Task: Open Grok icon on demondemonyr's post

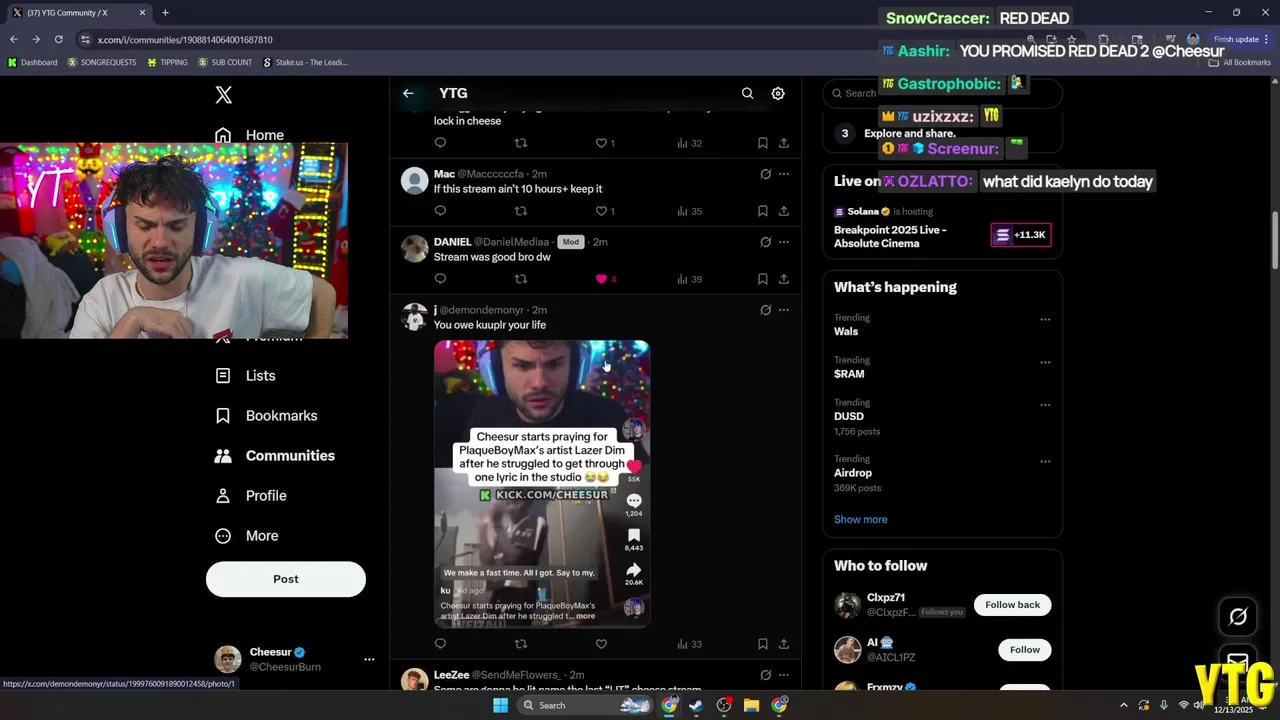Action: click(765, 310)
